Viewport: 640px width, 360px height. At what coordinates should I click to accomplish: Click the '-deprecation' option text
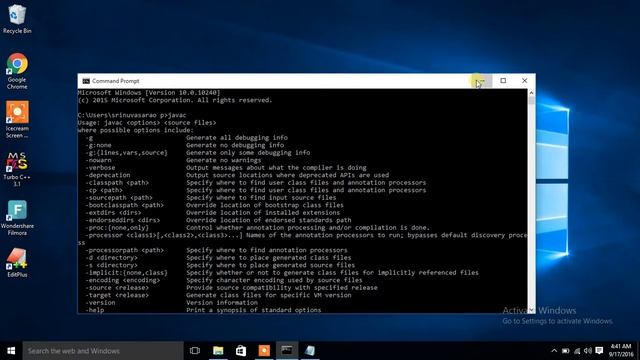click(x=108, y=175)
